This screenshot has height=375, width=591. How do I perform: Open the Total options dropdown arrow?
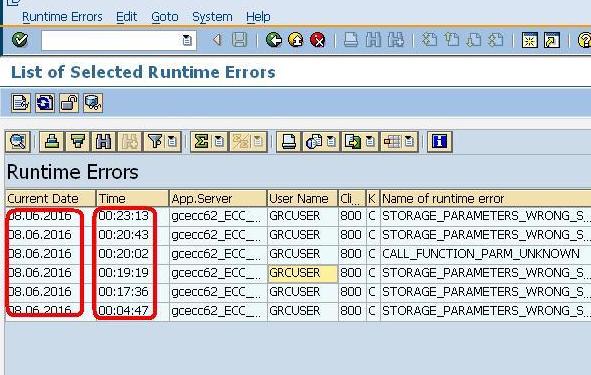(x=219, y=142)
